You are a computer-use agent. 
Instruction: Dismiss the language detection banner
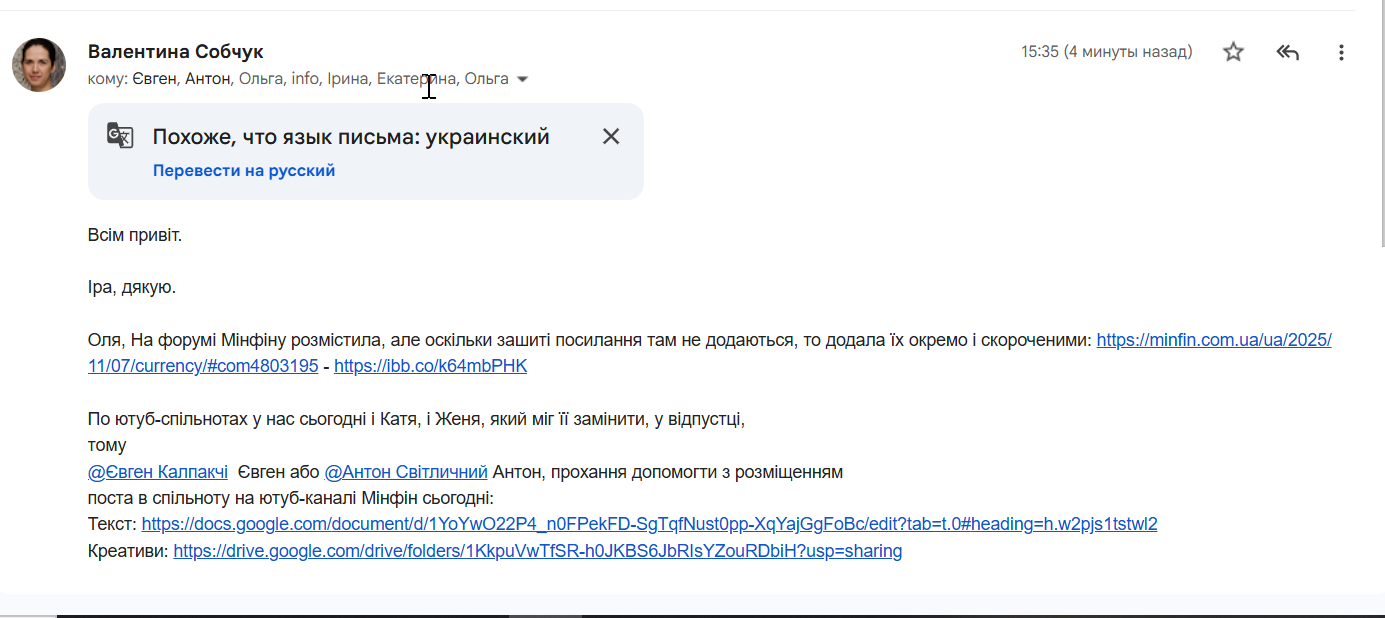pos(611,136)
